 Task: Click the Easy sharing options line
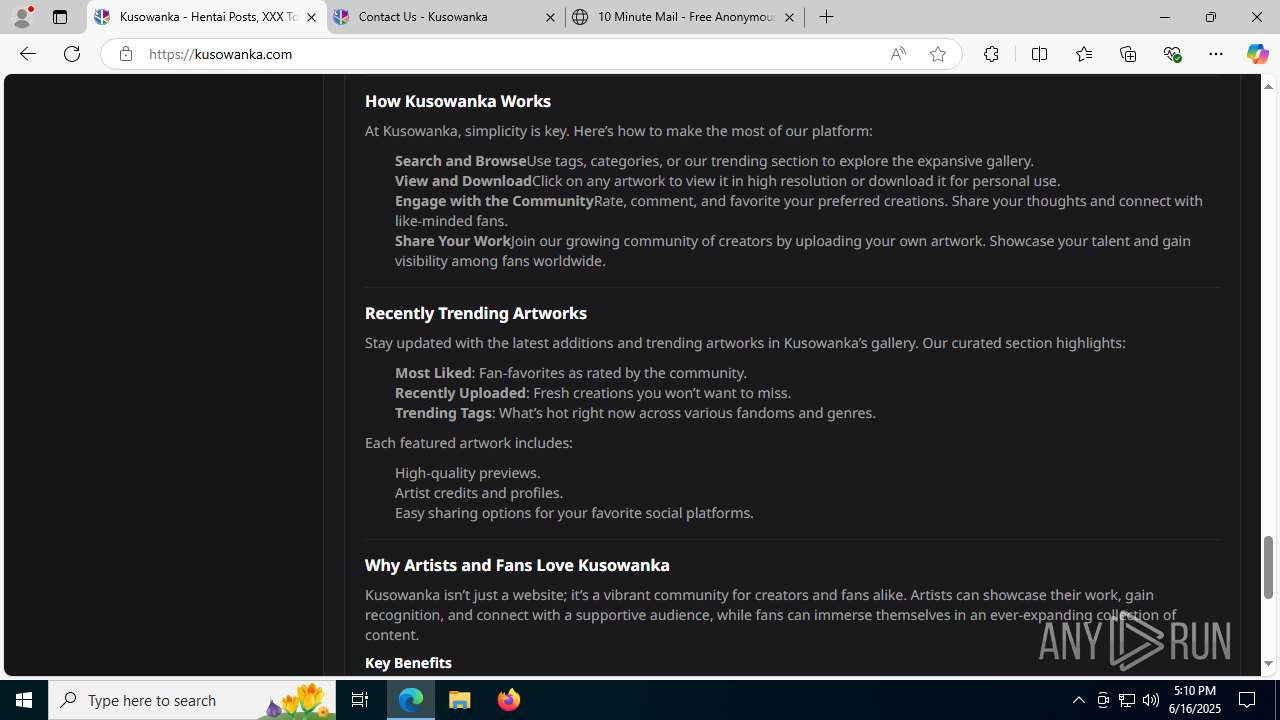click(574, 513)
